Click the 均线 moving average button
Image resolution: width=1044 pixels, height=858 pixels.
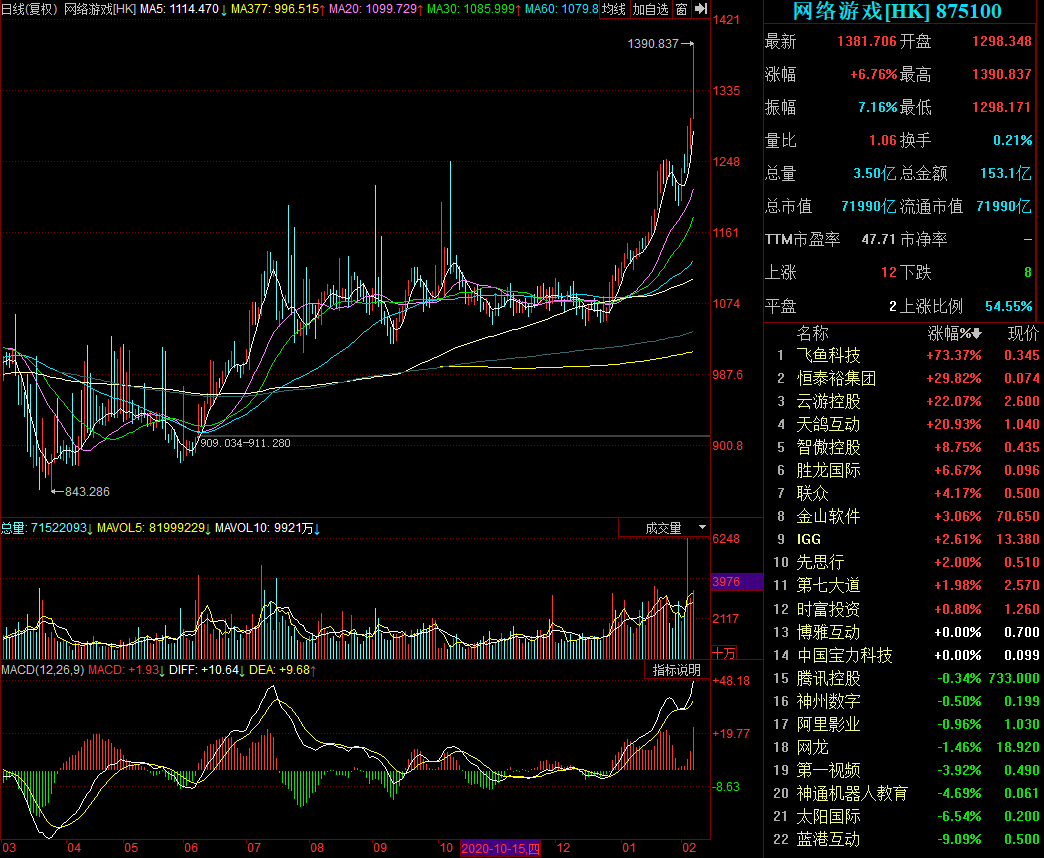[x=614, y=9]
